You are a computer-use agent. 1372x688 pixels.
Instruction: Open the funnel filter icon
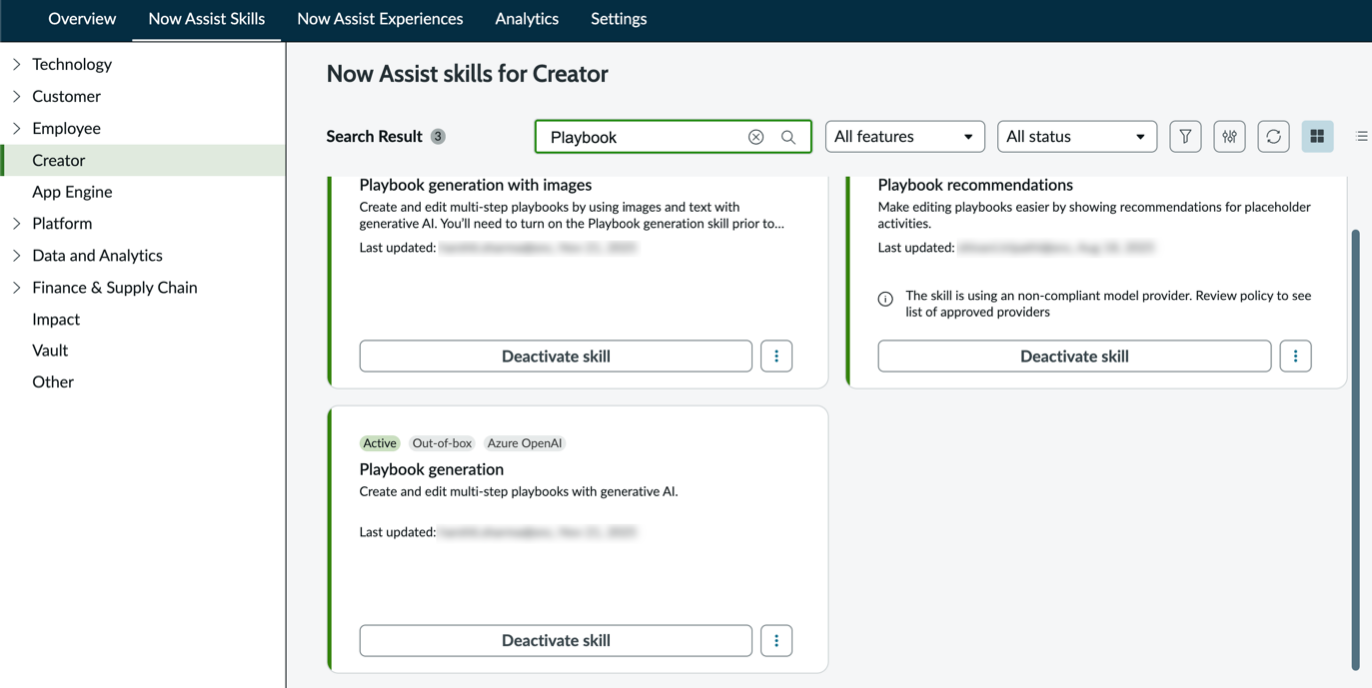click(1185, 137)
